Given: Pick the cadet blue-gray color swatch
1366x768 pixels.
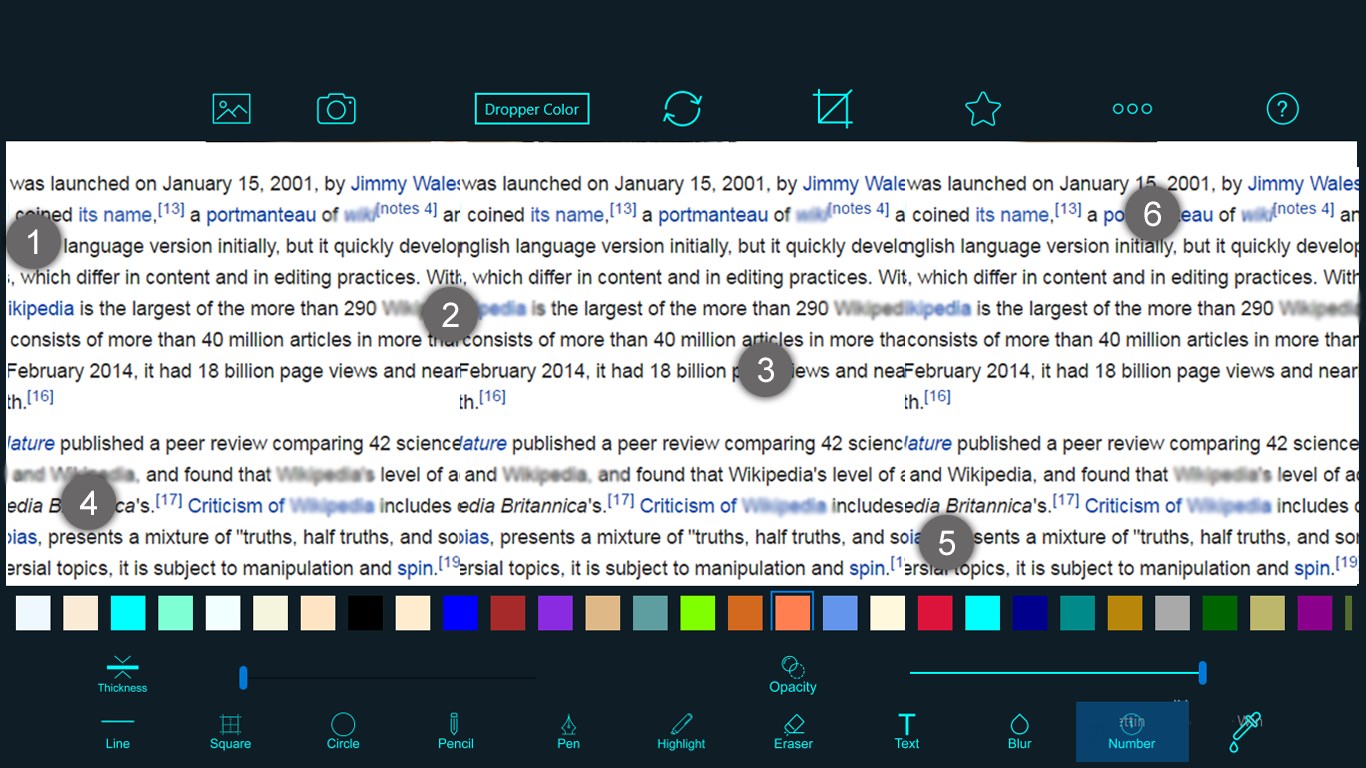Looking at the screenshot, I should (x=650, y=613).
